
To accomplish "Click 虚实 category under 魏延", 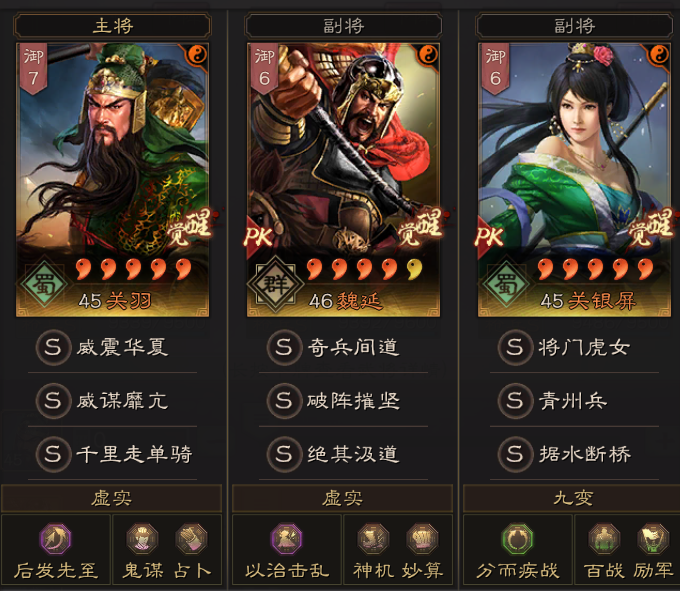I will [343, 498].
